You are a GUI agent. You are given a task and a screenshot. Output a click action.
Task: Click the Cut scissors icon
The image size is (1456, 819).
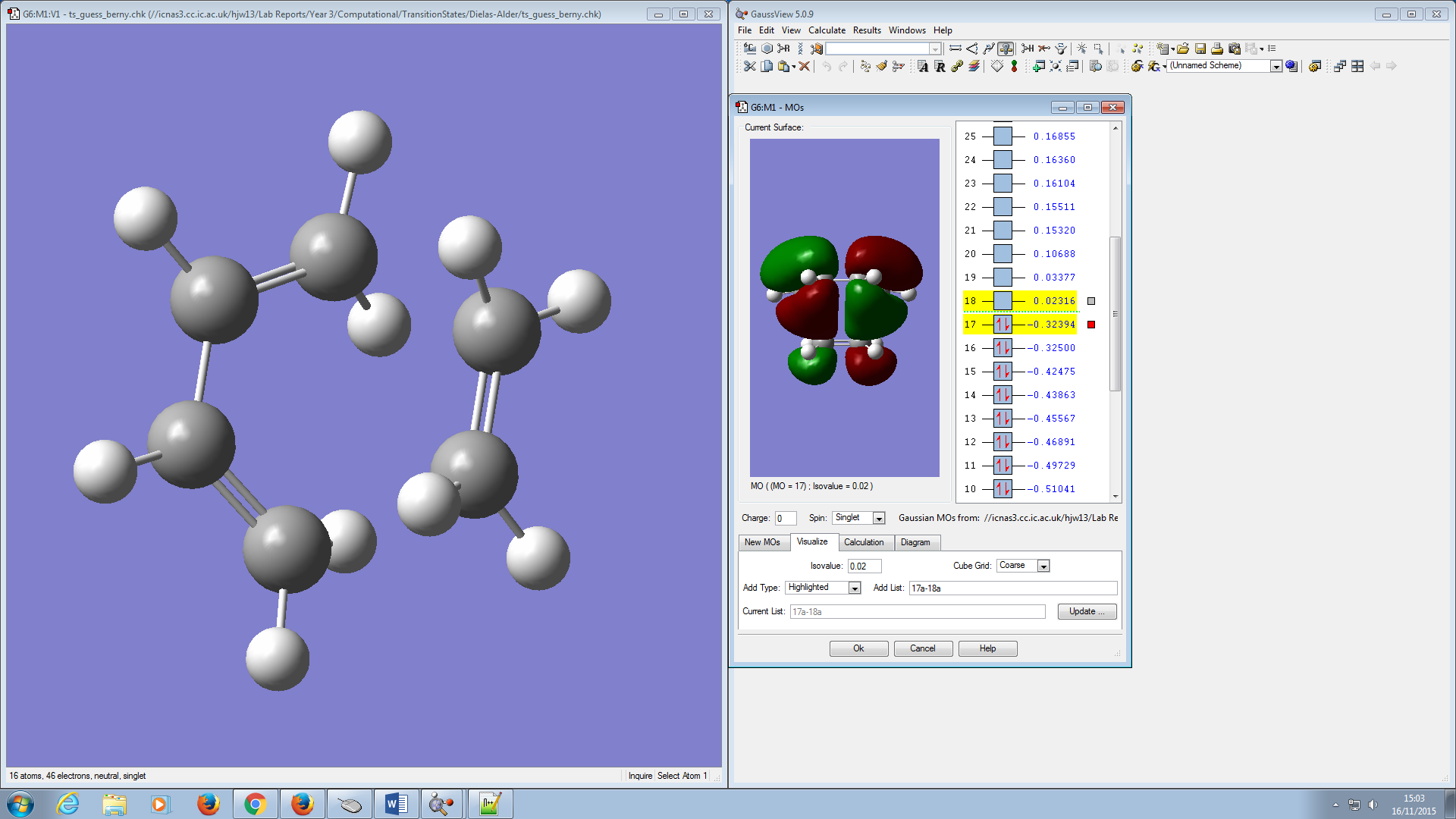point(749,67)
